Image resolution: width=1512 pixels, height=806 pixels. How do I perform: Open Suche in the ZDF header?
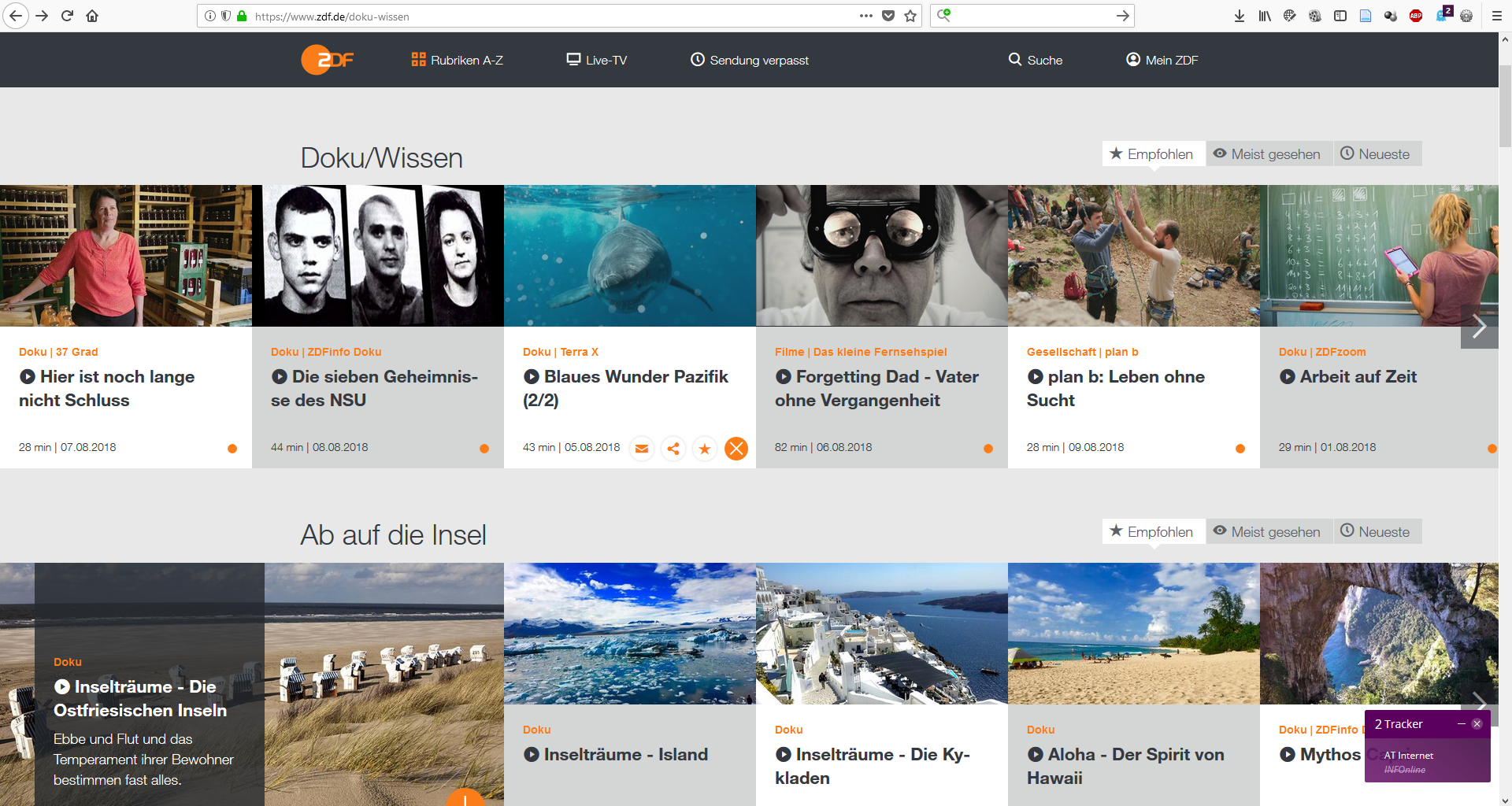[1036, 60]
